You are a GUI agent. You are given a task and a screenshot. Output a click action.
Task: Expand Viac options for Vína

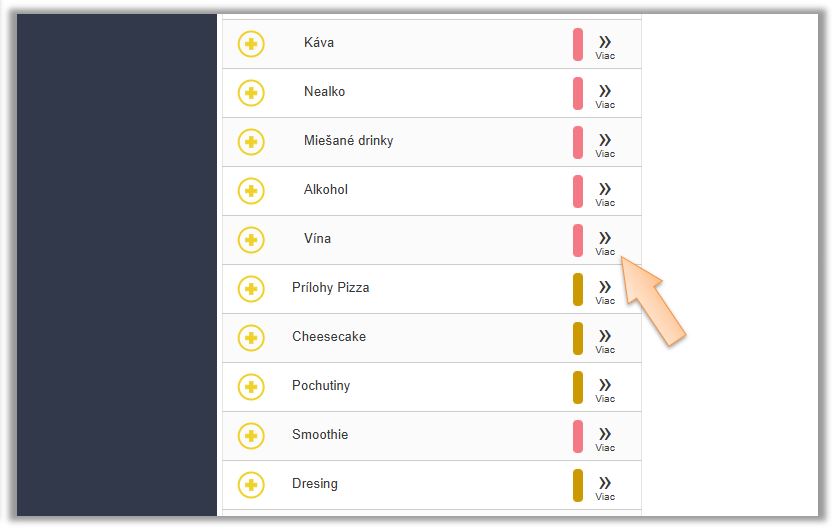(605, 242)
